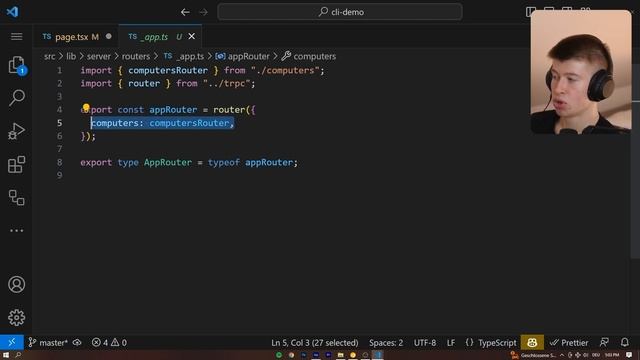Expand the appRouter breadcrumb symbol

click(242, 56)
